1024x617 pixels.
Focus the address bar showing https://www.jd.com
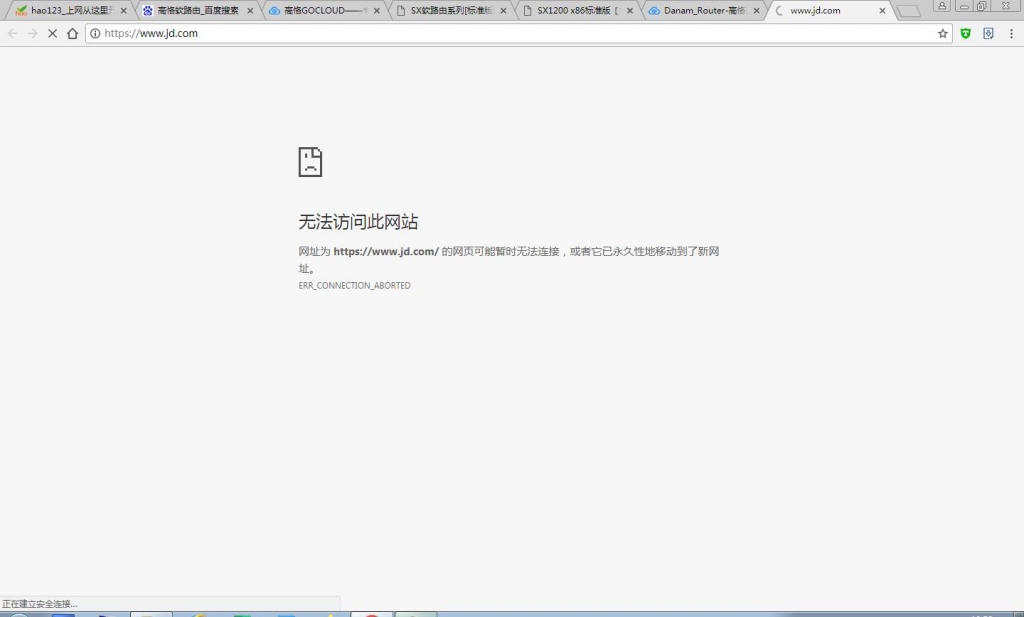[x=519, y=33]
